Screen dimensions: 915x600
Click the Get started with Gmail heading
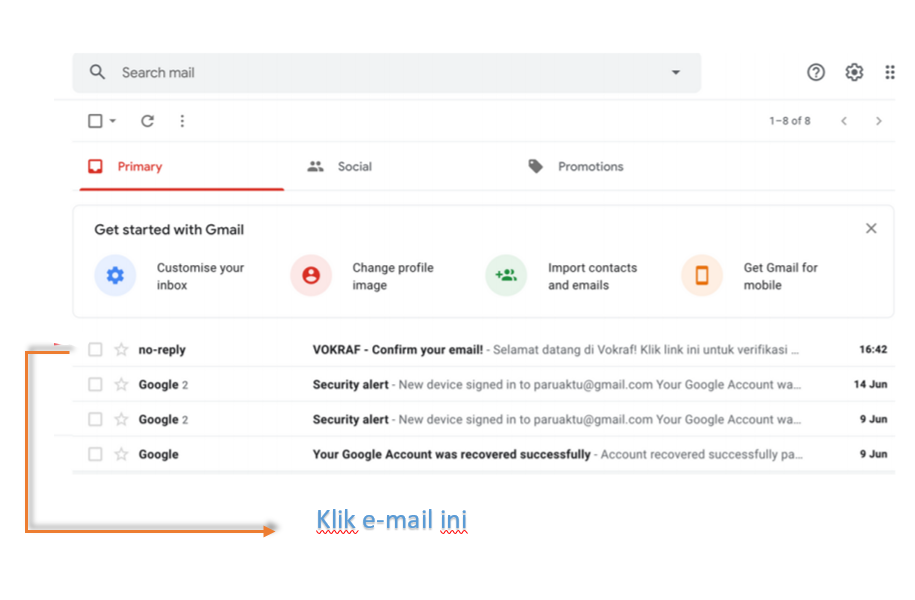169,229
